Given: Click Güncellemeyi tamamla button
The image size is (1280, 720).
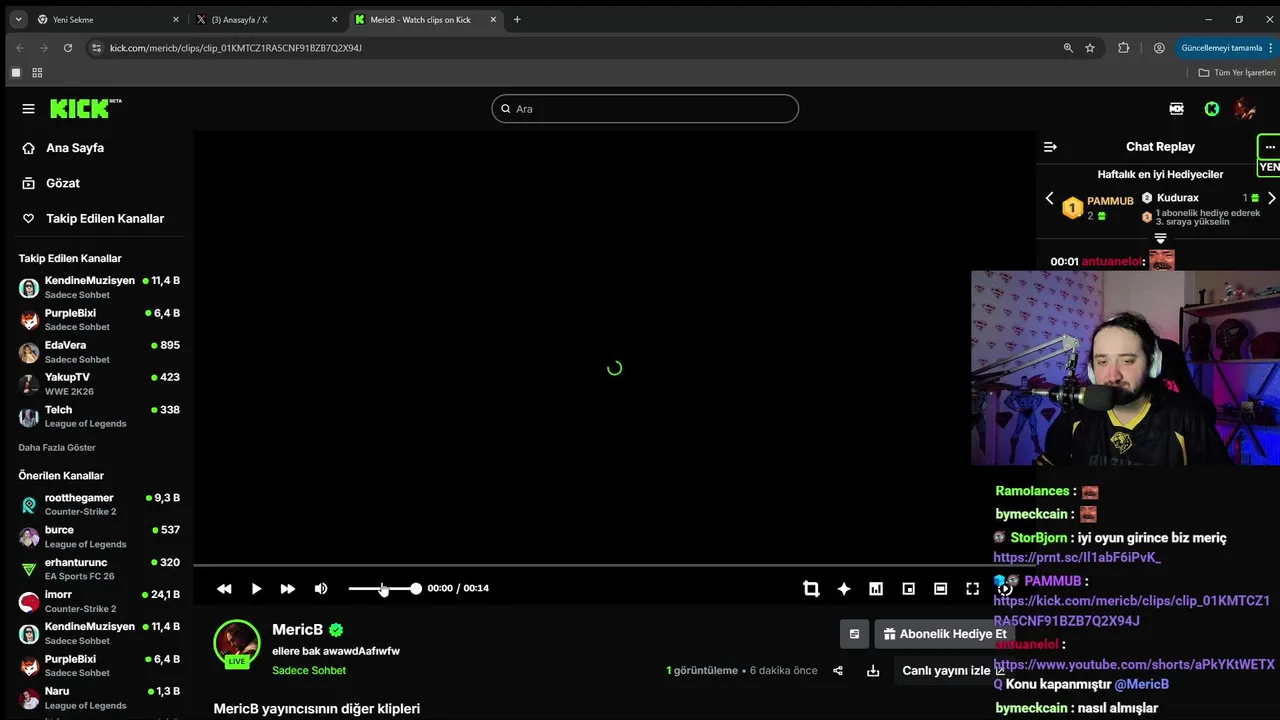Looking at the screenshot, I should pos(1227,48).
